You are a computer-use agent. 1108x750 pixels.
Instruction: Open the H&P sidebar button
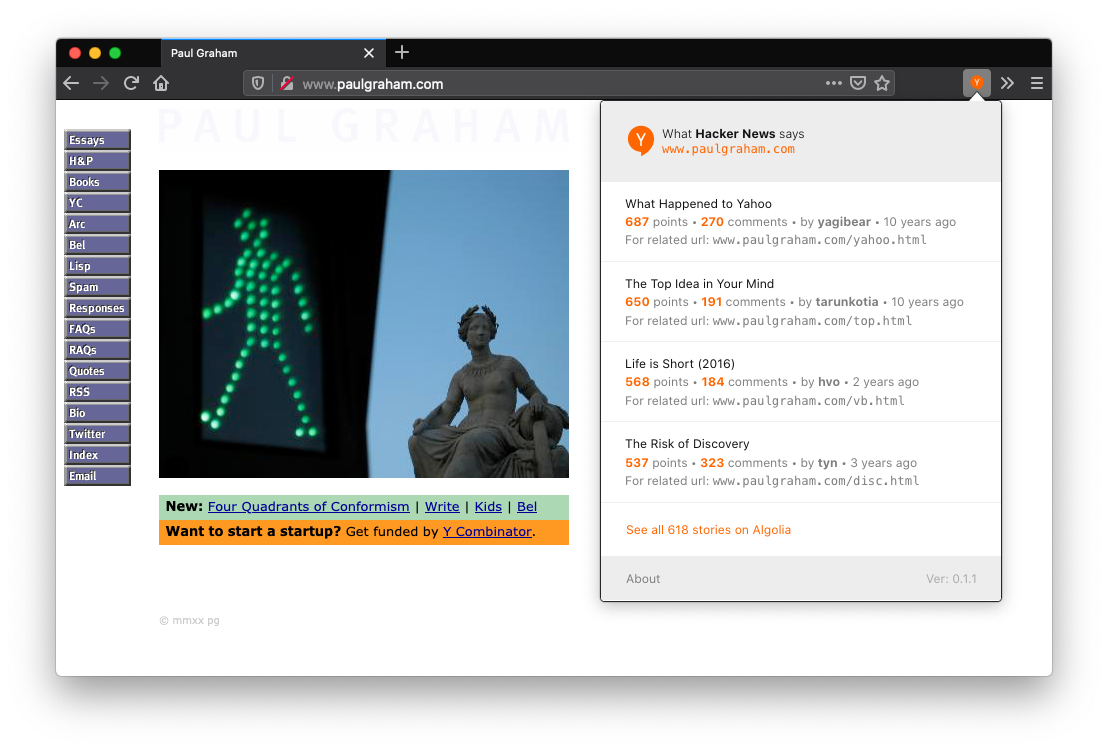[98, 161]
